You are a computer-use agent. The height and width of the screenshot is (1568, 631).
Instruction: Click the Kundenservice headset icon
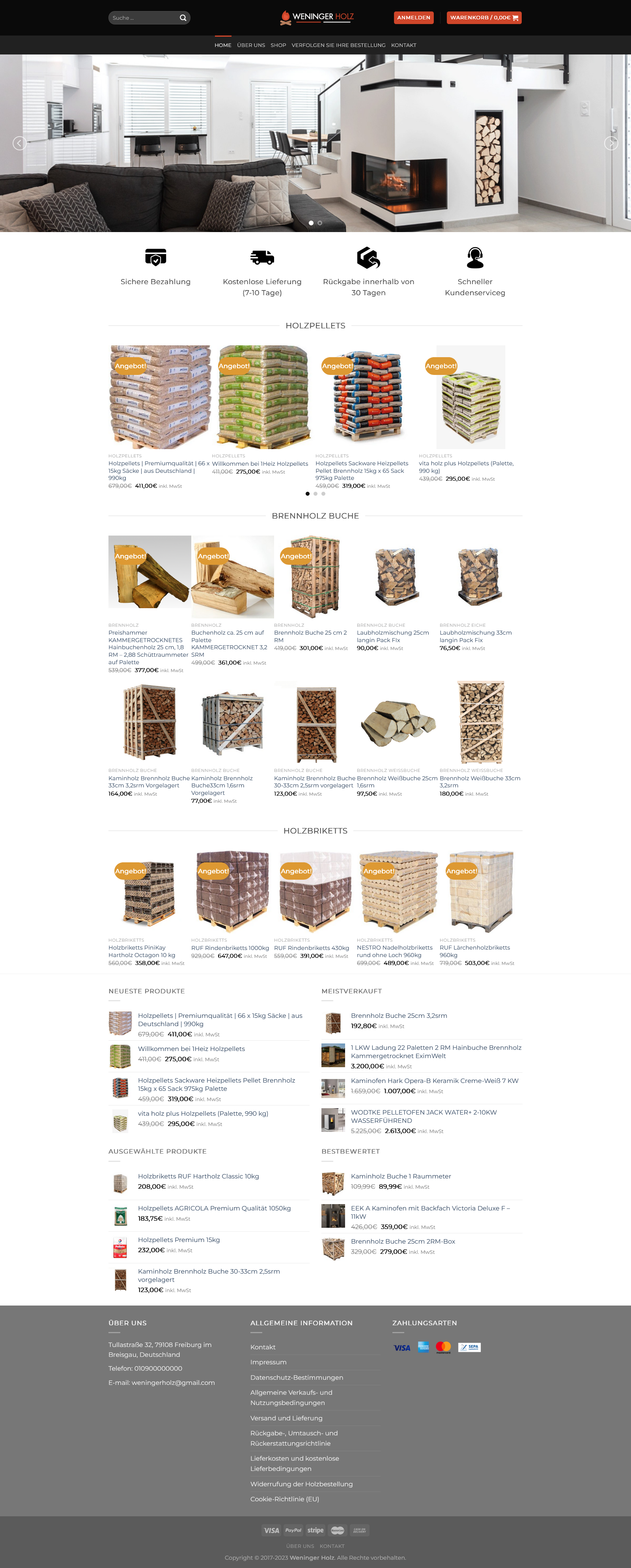(x=475, y=257)
